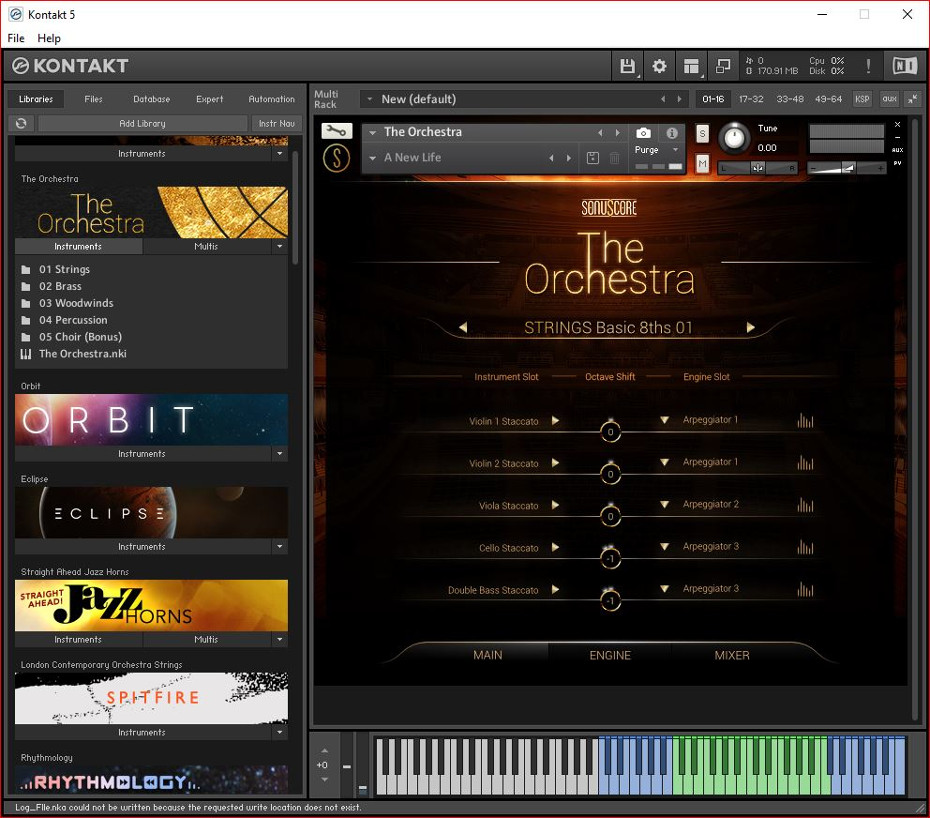This screenshot has height=818, width=930.
Task: Click the Add Library button
Action: [142, 123]
